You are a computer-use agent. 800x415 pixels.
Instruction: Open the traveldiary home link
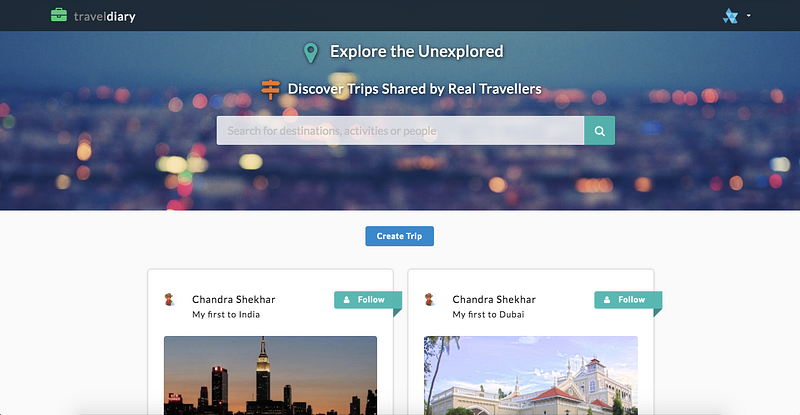[105, 16]
